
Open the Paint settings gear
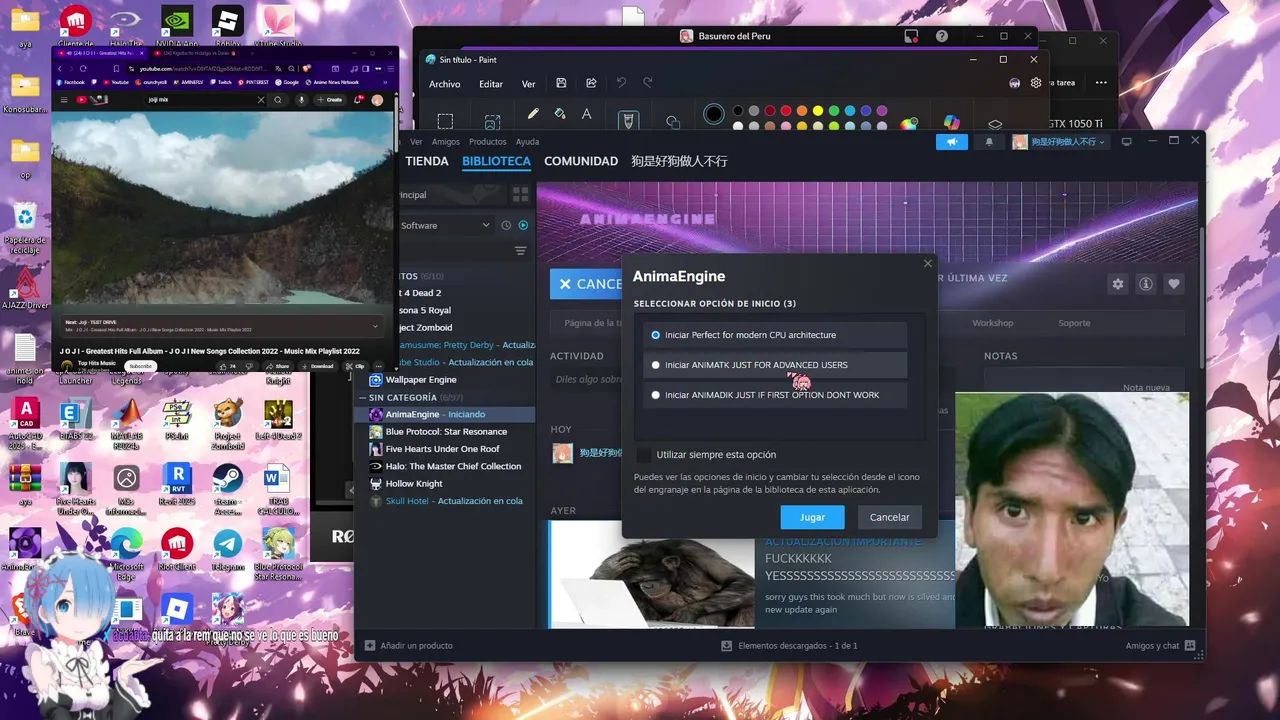(x=1036, y=83)
